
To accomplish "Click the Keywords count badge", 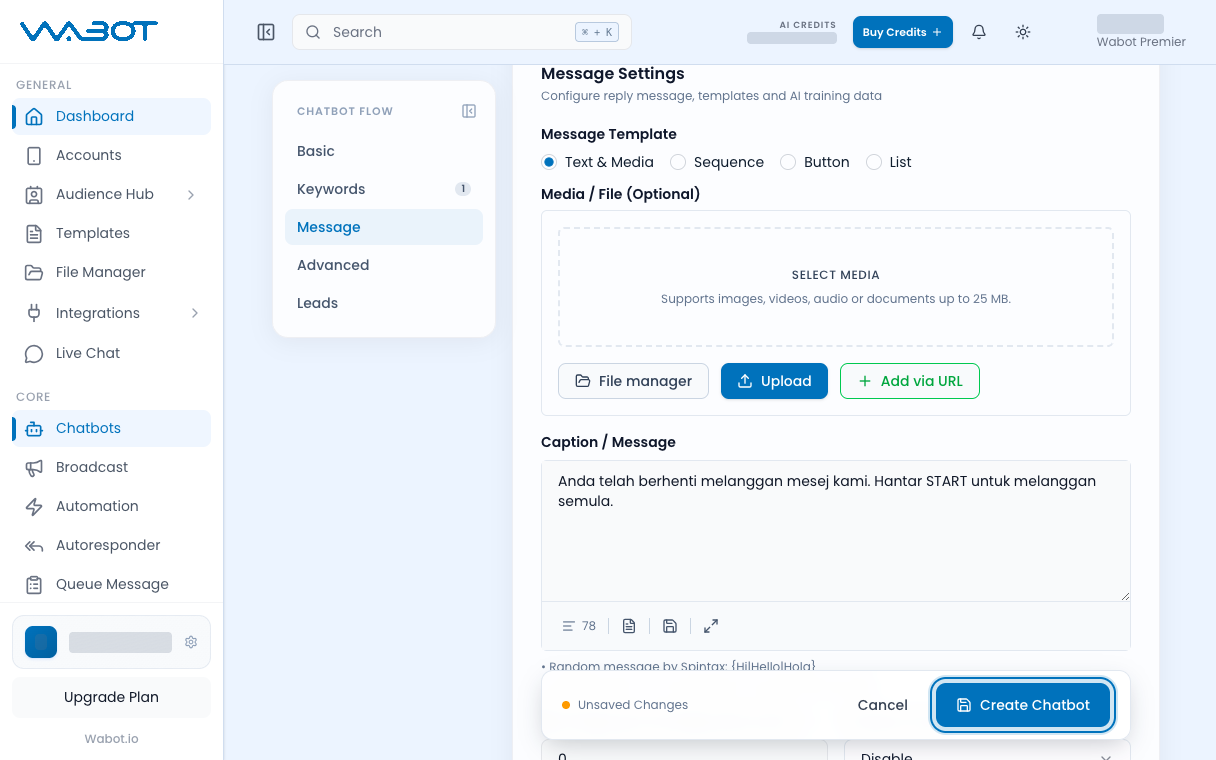I will [462, 189].
